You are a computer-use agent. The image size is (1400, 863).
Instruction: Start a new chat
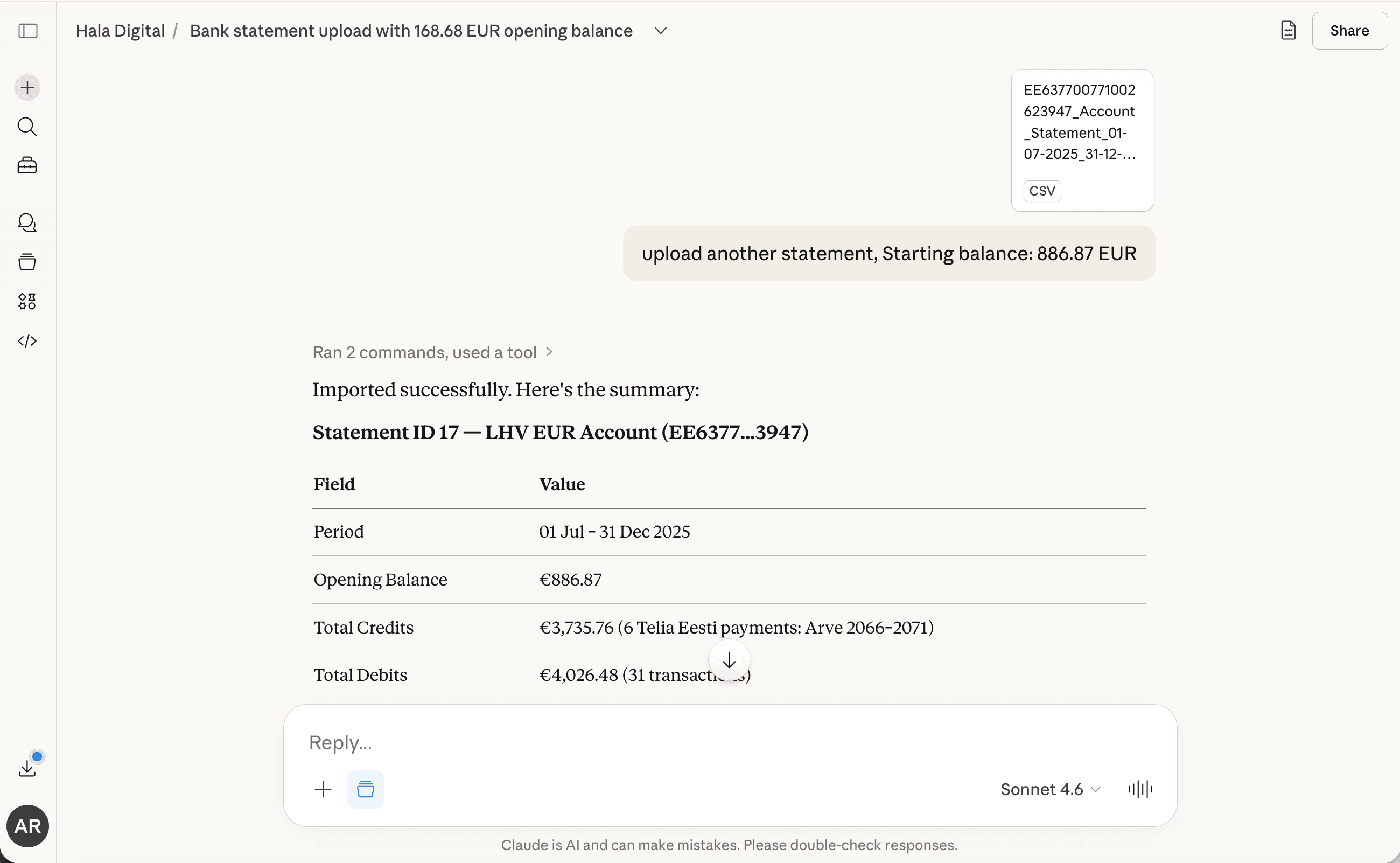(27, 87)
